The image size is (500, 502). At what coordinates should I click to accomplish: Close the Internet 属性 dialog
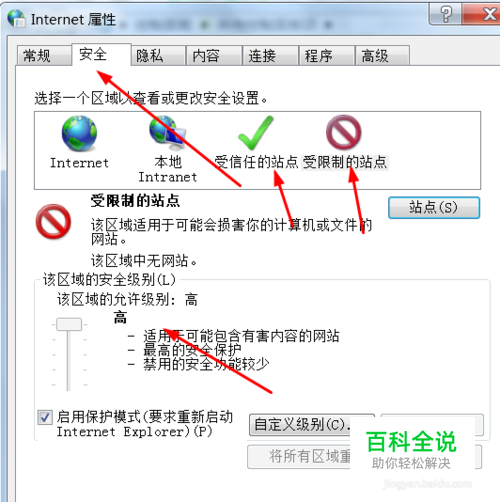pos(482,14)
